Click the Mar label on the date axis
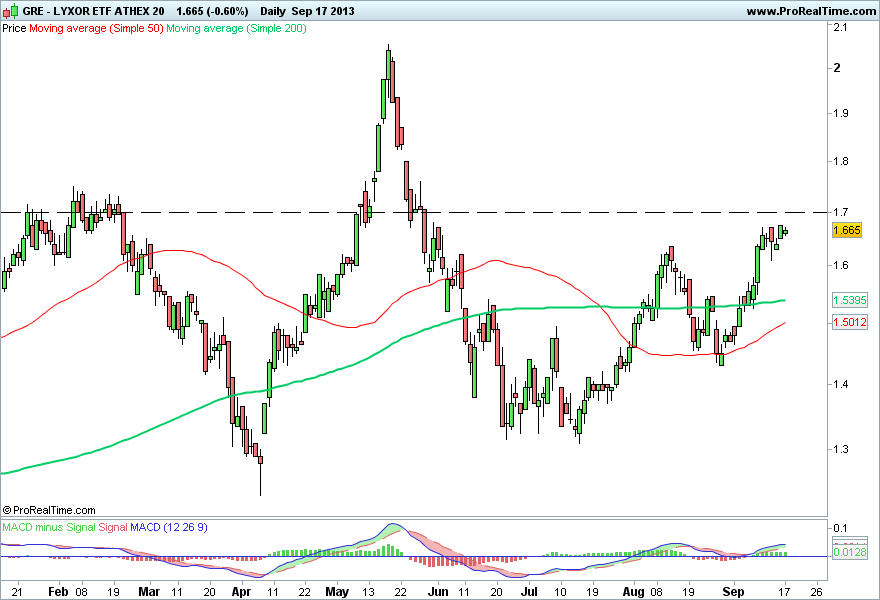Image resolution: width=880 pixels, height=600 pixels. [149, 592]
